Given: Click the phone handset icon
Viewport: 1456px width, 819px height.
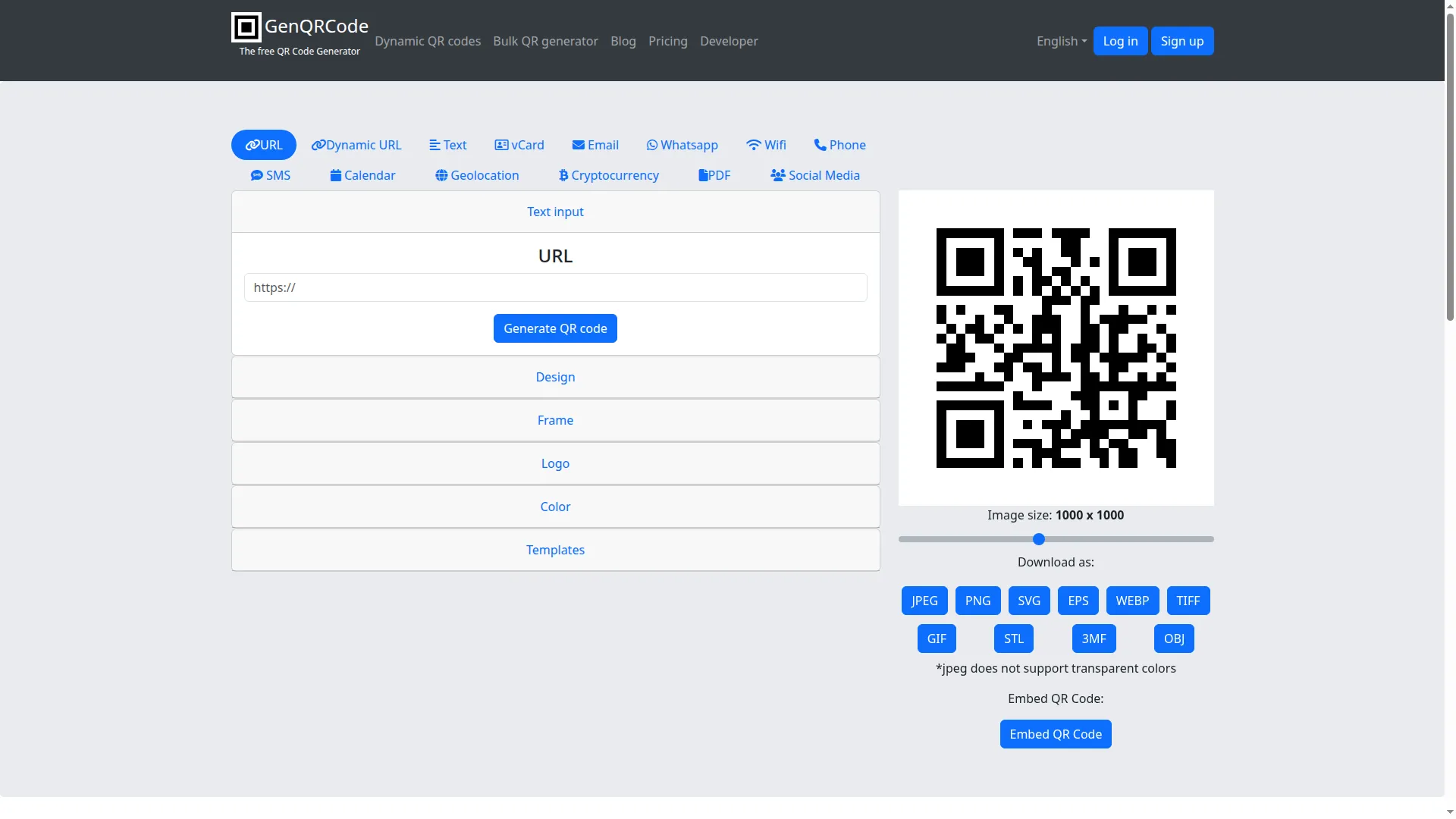Looking at the screenshot, I should point(820,145).
